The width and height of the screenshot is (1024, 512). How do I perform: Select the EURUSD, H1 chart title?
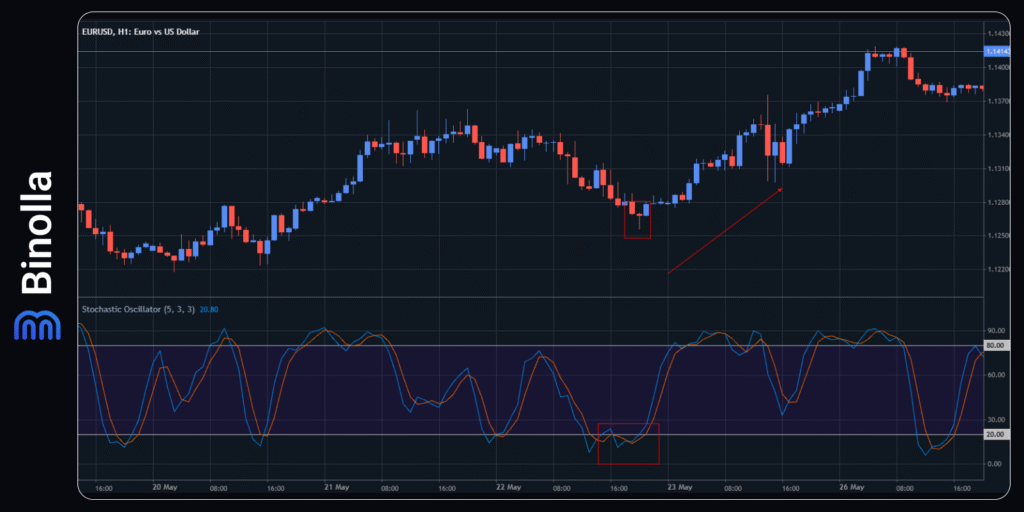point(141,33)
